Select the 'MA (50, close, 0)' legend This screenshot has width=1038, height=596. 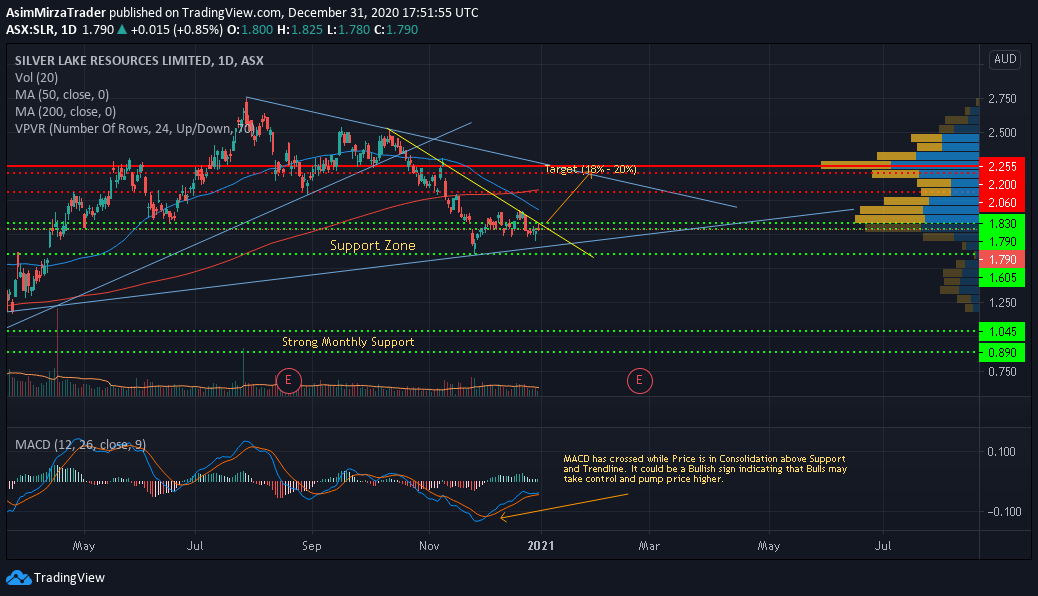click(62, 95)
